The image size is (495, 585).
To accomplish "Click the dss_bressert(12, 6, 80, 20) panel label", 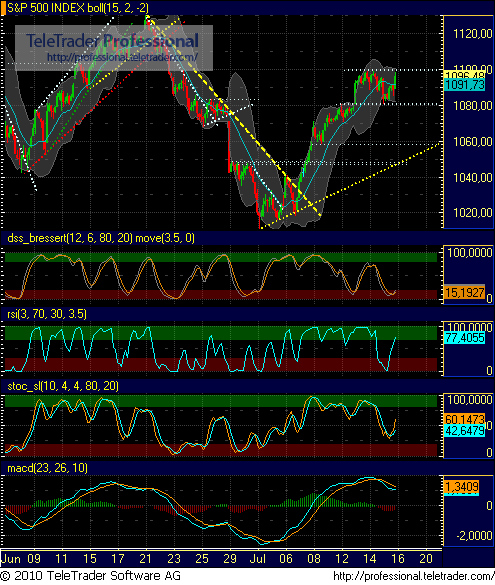I will click(x=101, y=238).
